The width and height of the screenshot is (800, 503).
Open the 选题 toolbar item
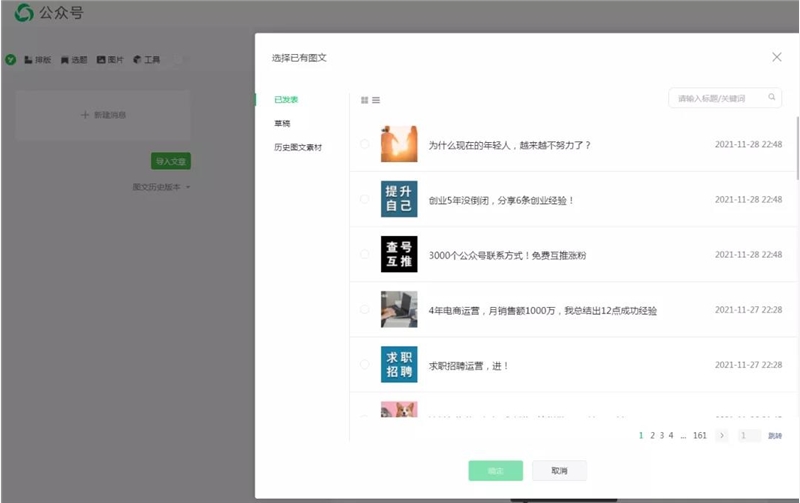click(x=74, y=60)
